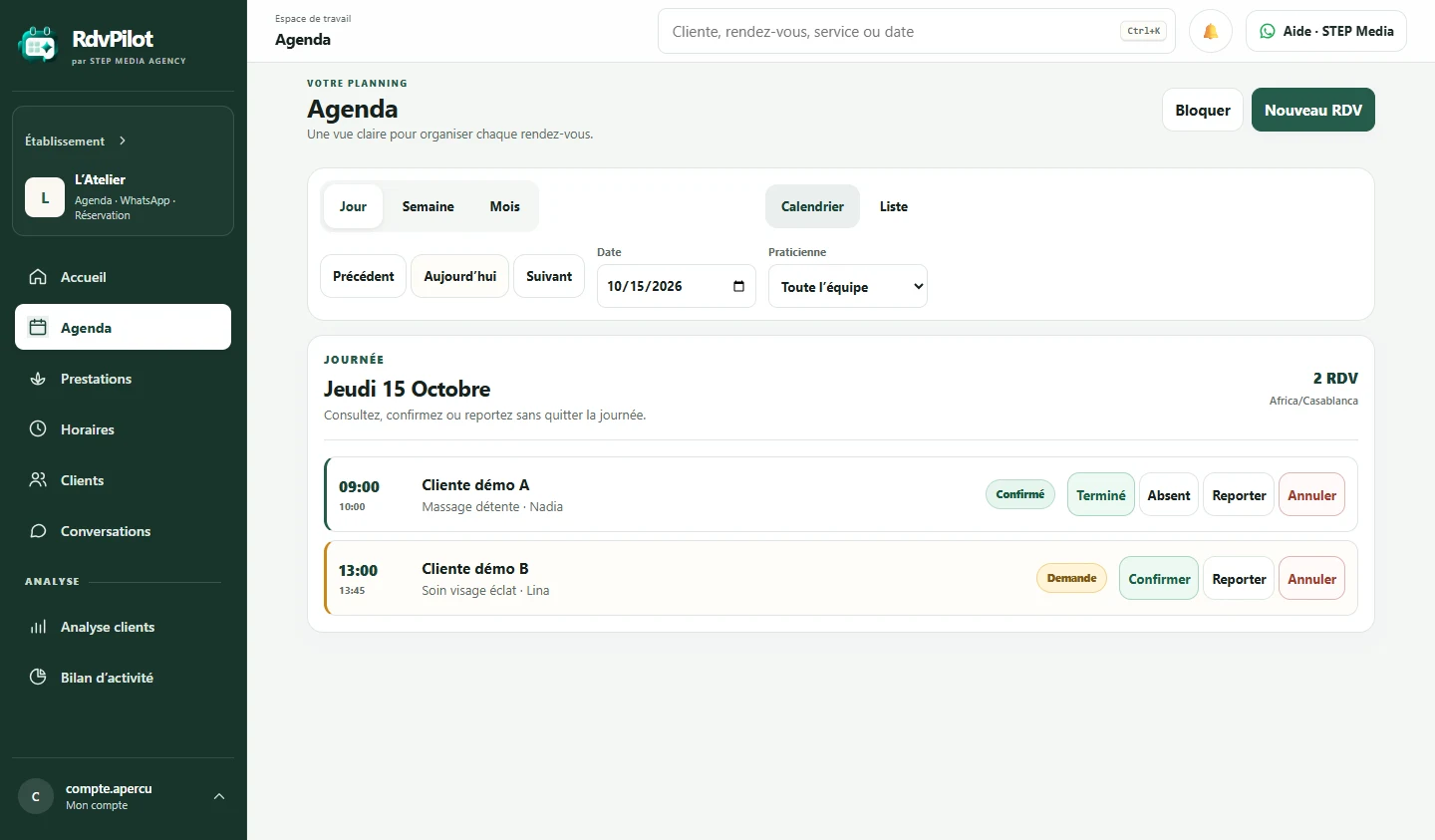Expand the Établissement chevron

pos(123,140)
